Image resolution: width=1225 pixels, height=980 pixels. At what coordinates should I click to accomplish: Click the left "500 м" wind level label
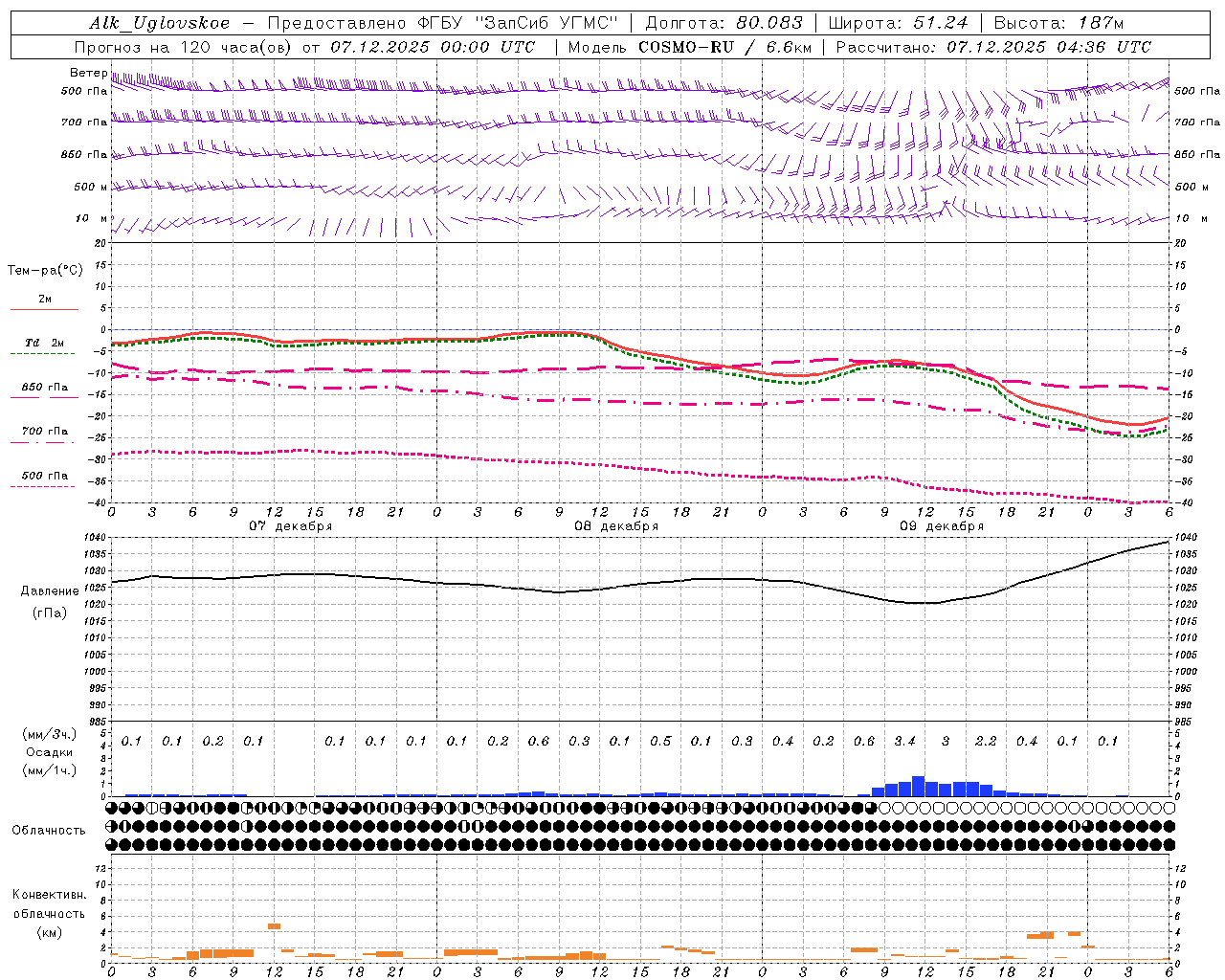point(91,187)
